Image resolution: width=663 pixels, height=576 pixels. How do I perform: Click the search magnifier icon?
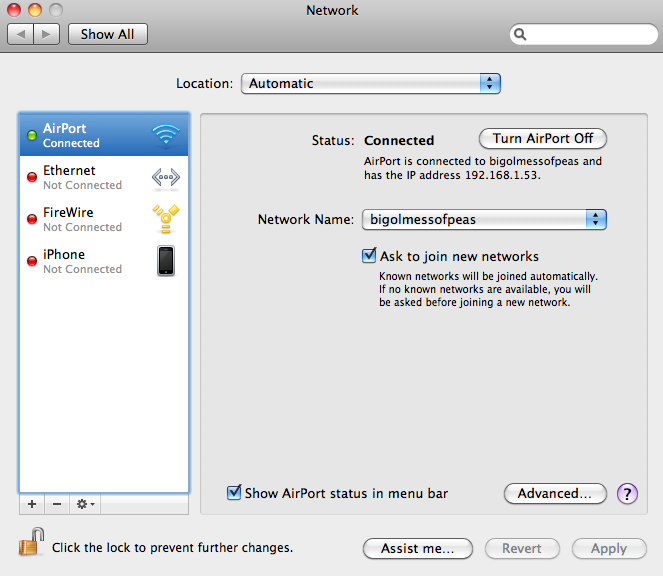coord(520,34)
